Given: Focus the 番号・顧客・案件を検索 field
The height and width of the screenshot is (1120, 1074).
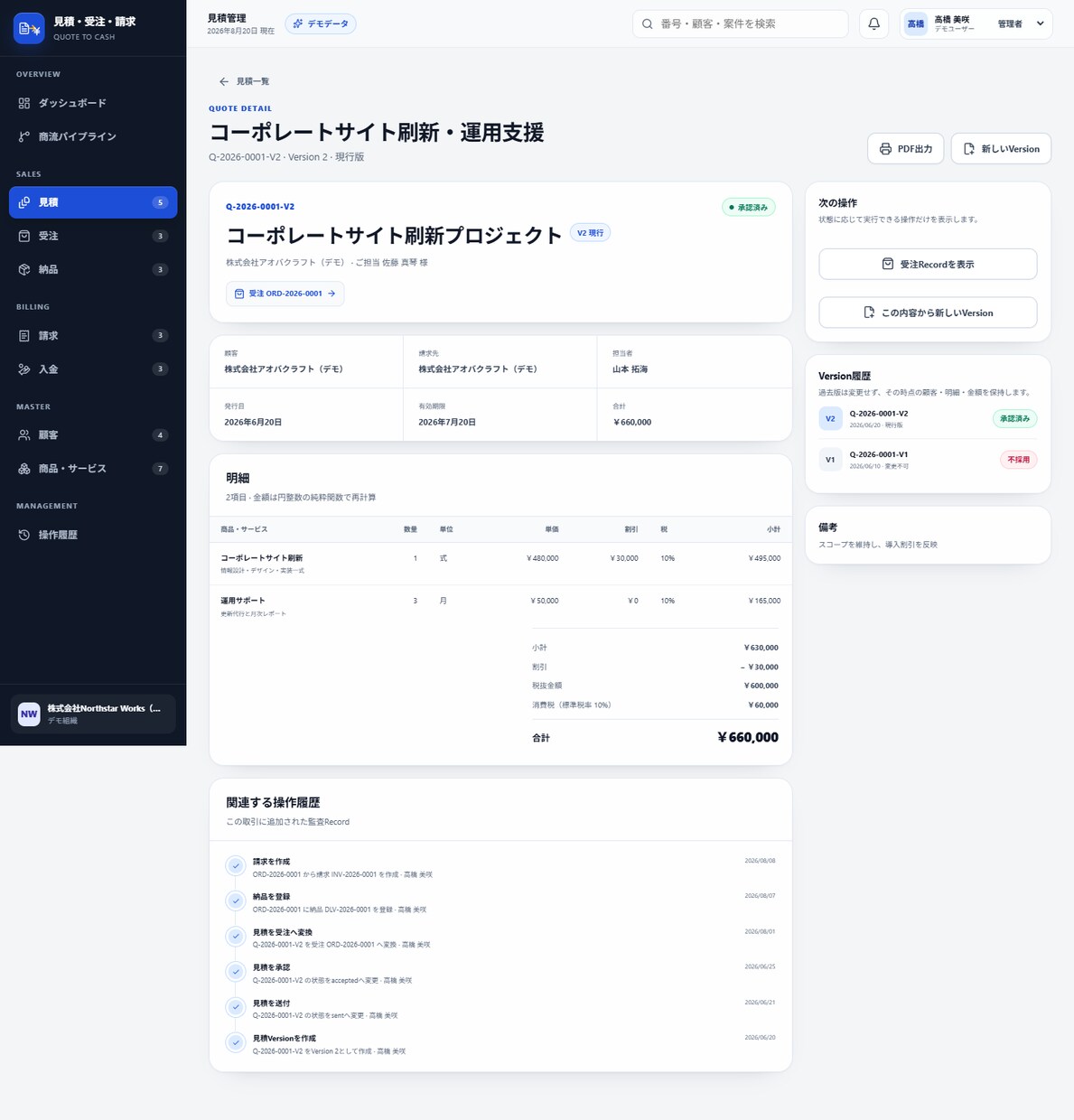Looking at the screenshot, I should pyautogui.click(x=741, y=23).
